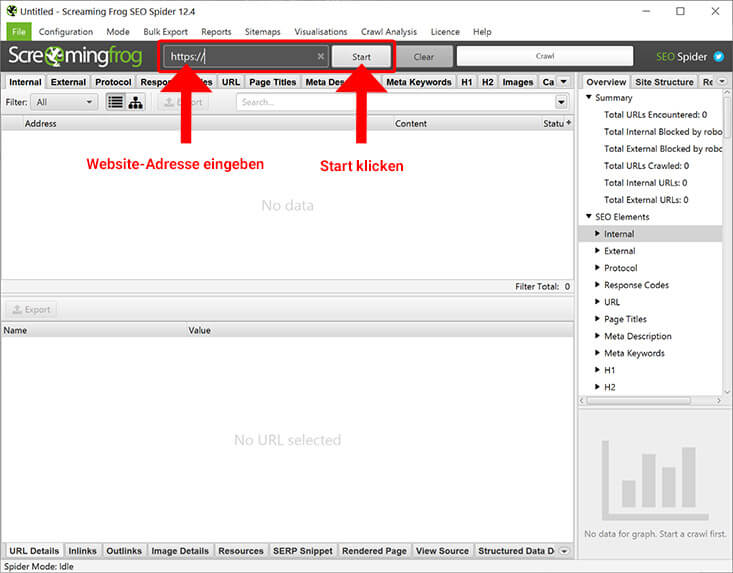
Task: Select the Overview tab
Action: point(606,82)
